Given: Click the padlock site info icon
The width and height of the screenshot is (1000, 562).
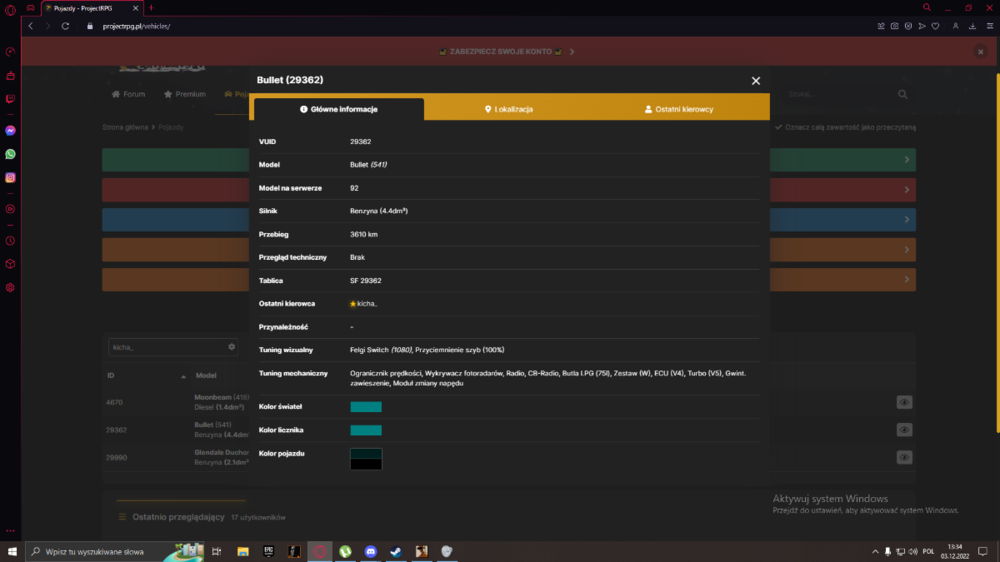Looking at the screenshot, I should pos(90,26).
